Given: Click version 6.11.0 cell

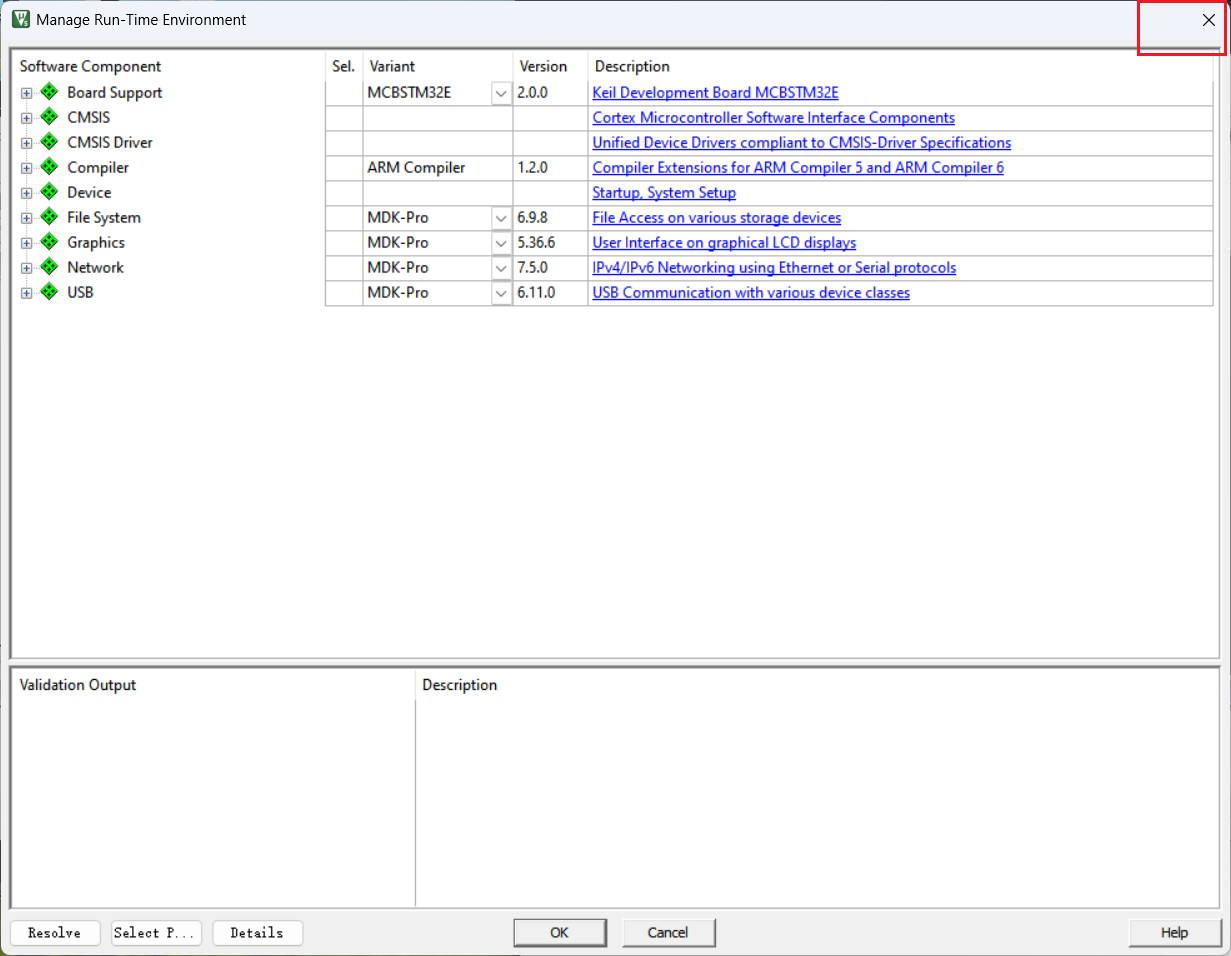Looking at the screenshot, I should (x=551, y=293).
